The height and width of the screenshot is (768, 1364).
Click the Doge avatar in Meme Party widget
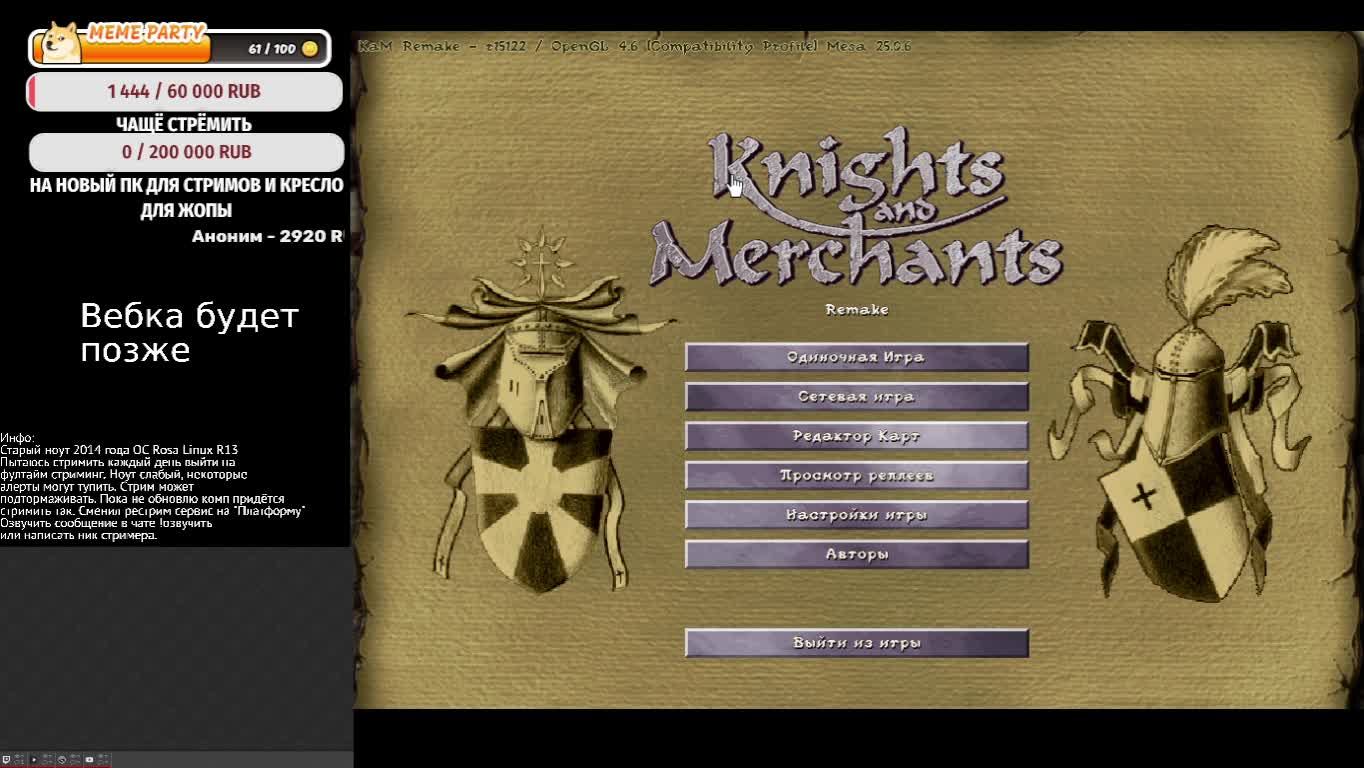coord(59,45)
